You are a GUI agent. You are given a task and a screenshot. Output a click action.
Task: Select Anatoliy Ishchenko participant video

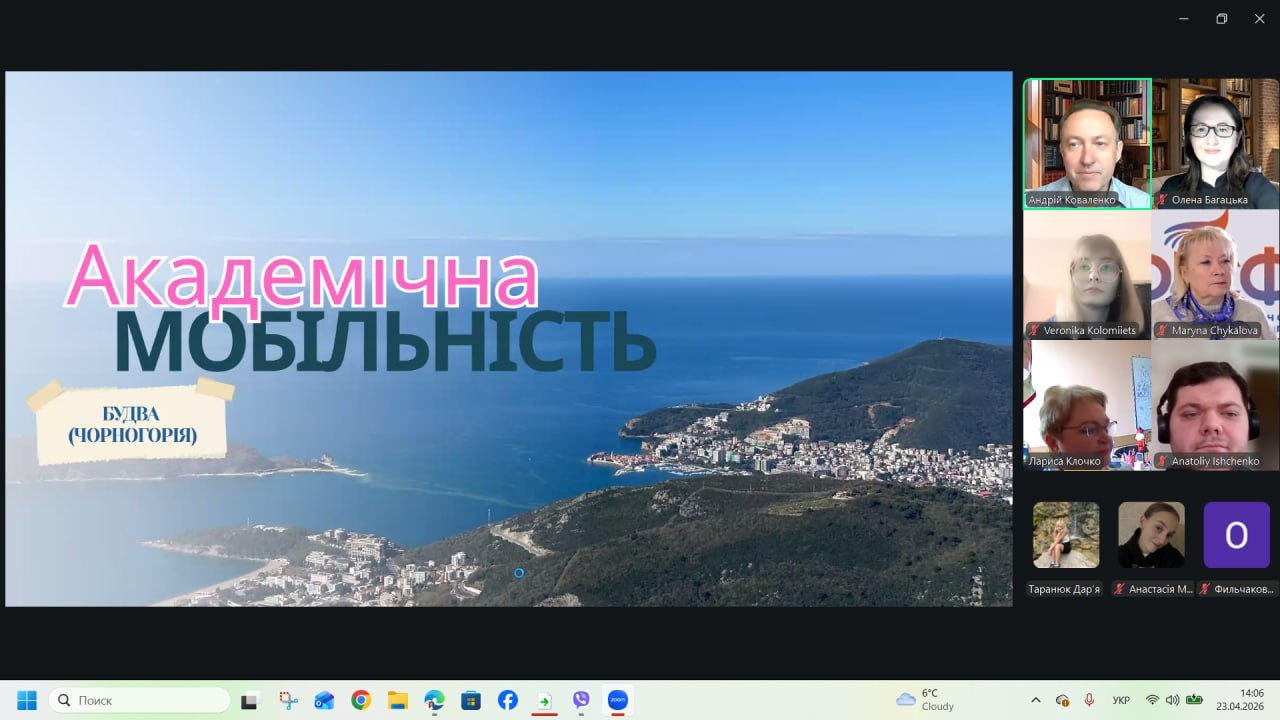(1215, 405)
